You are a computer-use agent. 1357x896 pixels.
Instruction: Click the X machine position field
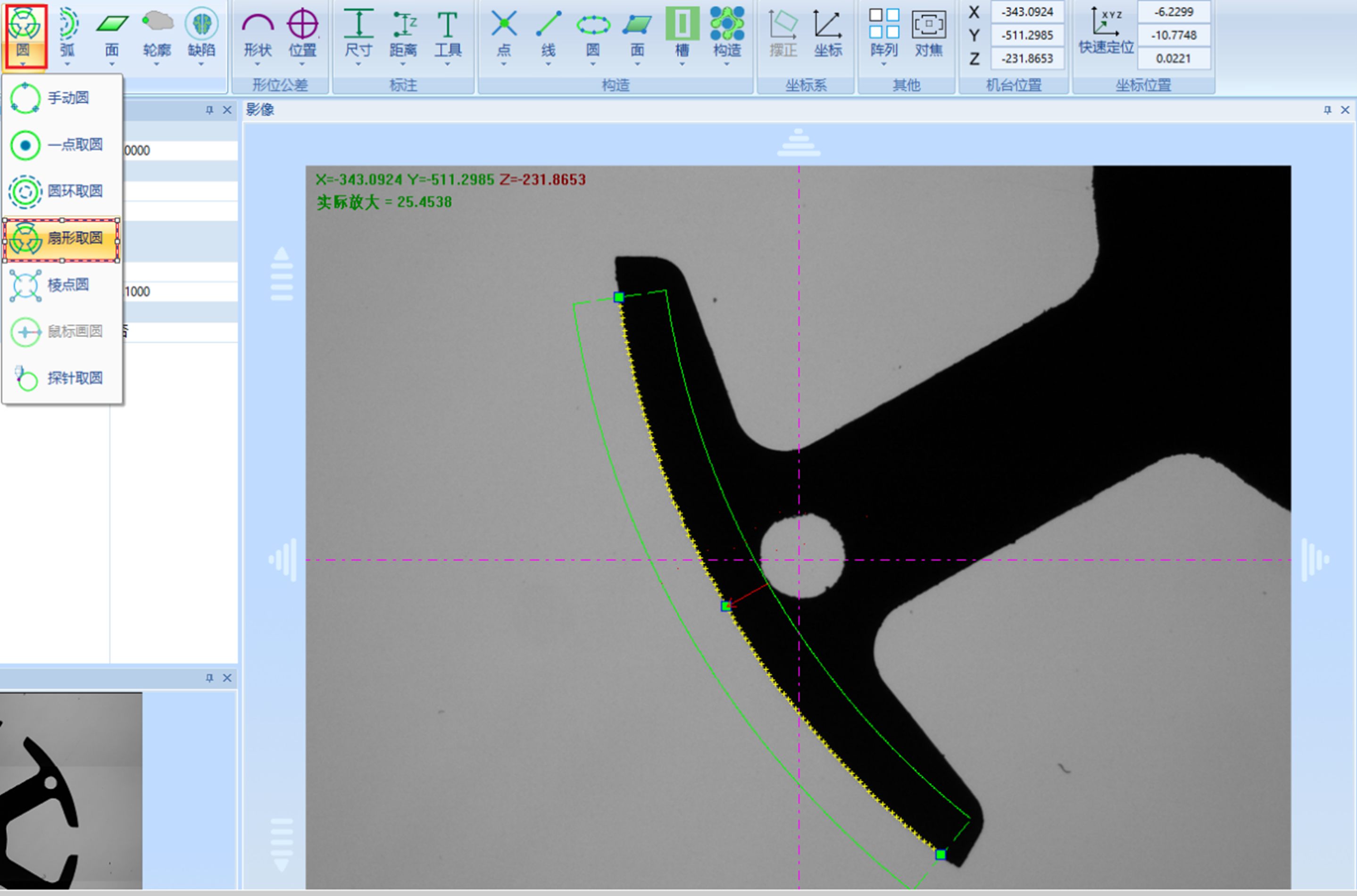pyautogui.click(x=1027, y=12)
